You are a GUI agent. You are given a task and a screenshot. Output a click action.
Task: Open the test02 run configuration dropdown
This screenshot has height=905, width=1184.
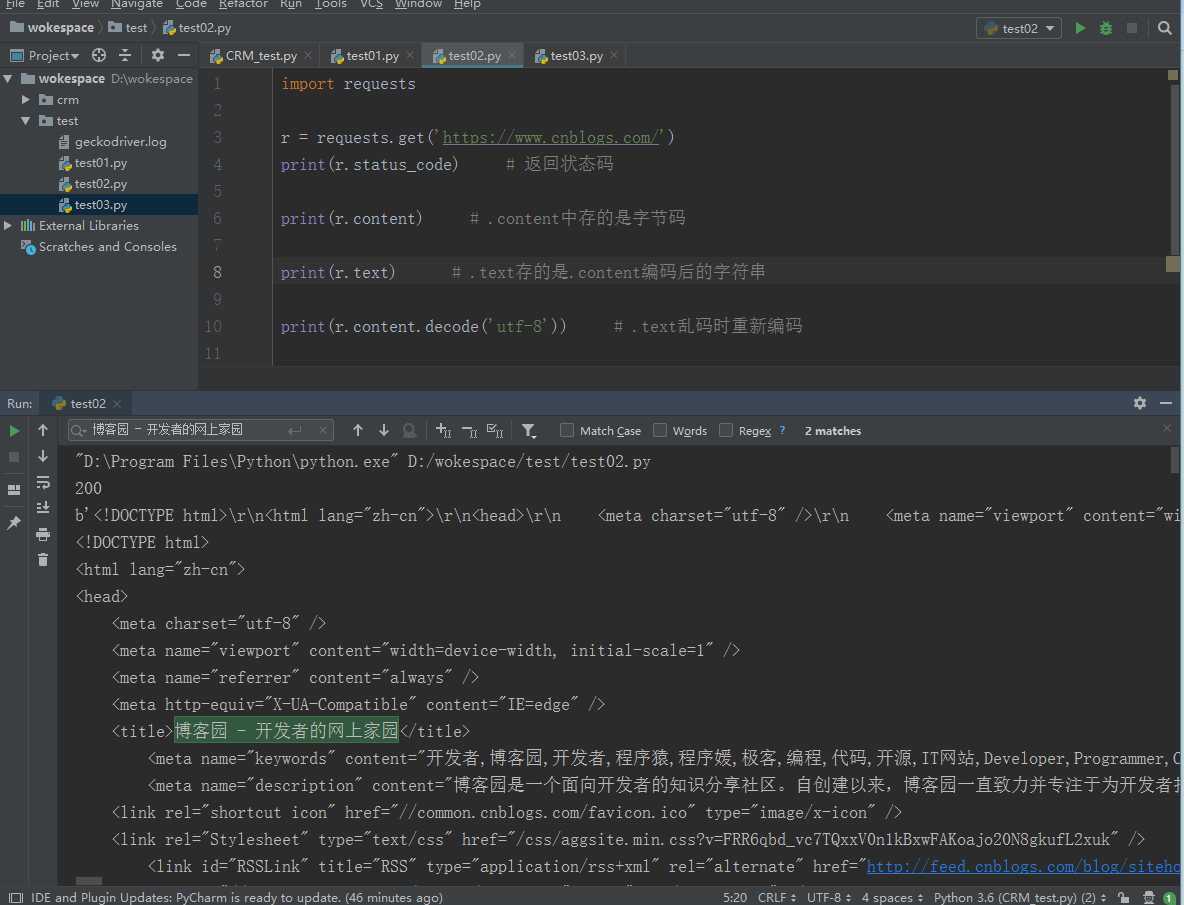pyautogui.click(x=1019, y=28)
